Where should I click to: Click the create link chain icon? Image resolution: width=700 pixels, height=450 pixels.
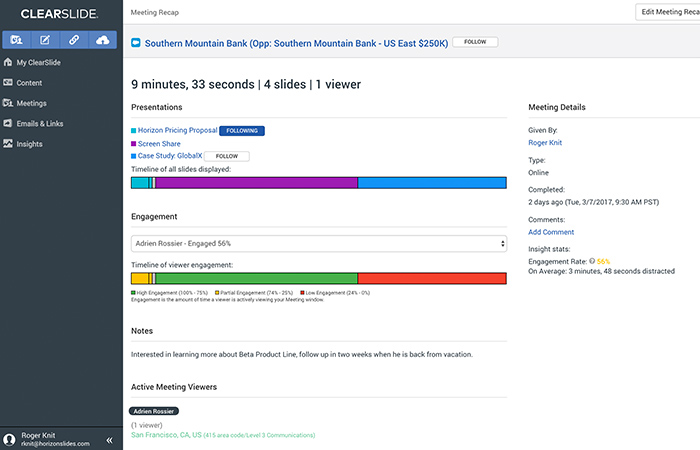[x=74, y=40]
